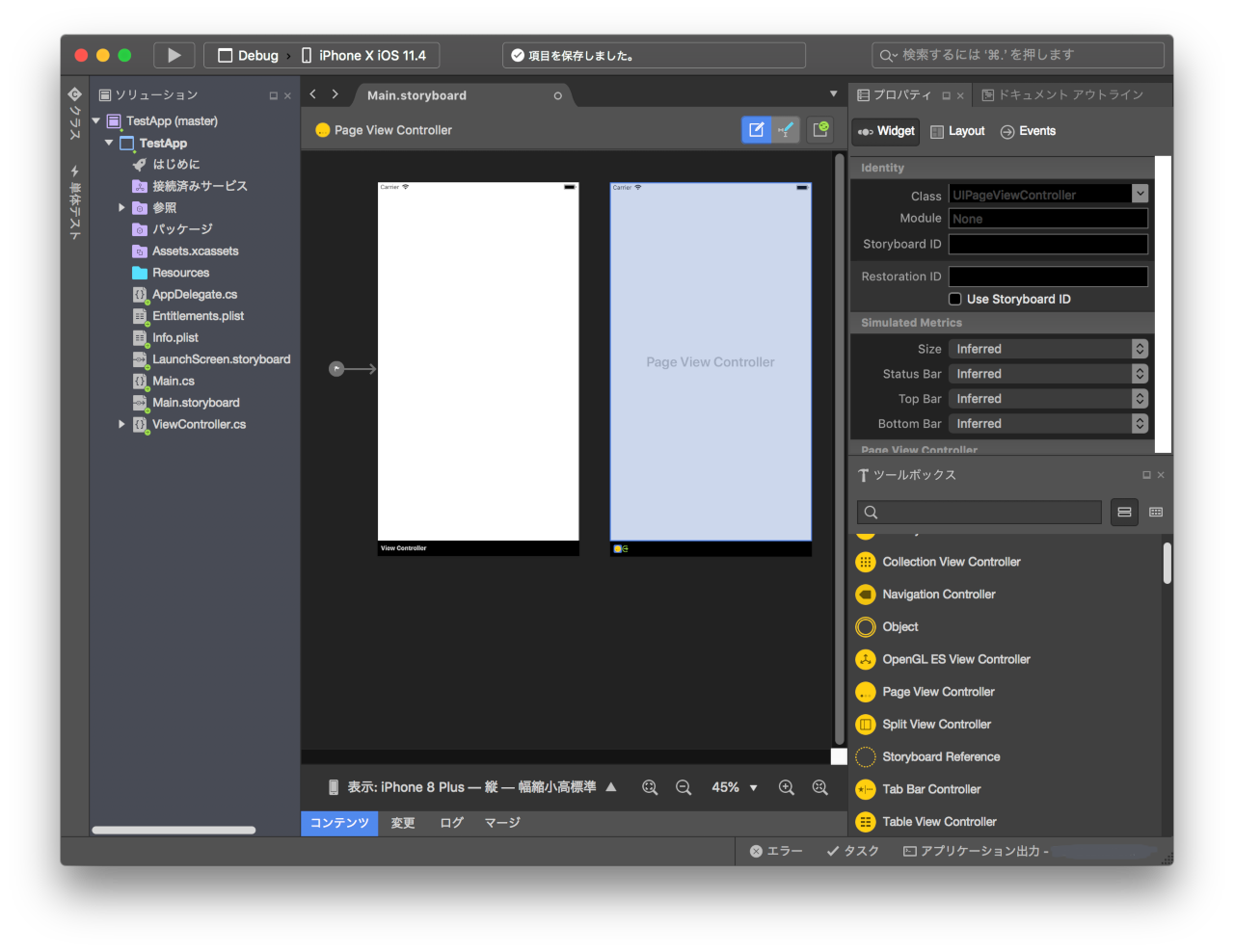Click the Storyboard ID input field
Screen dimensions: 1234x952
pos(1048,244)
